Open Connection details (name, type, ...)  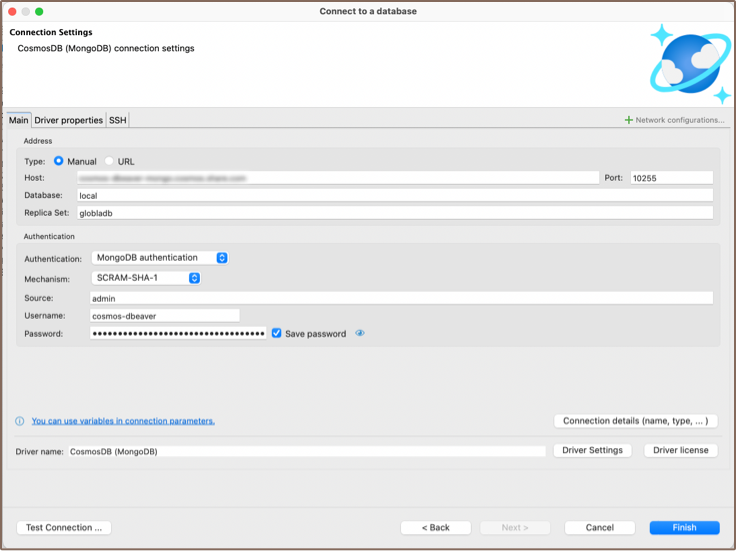coord(635,421)
